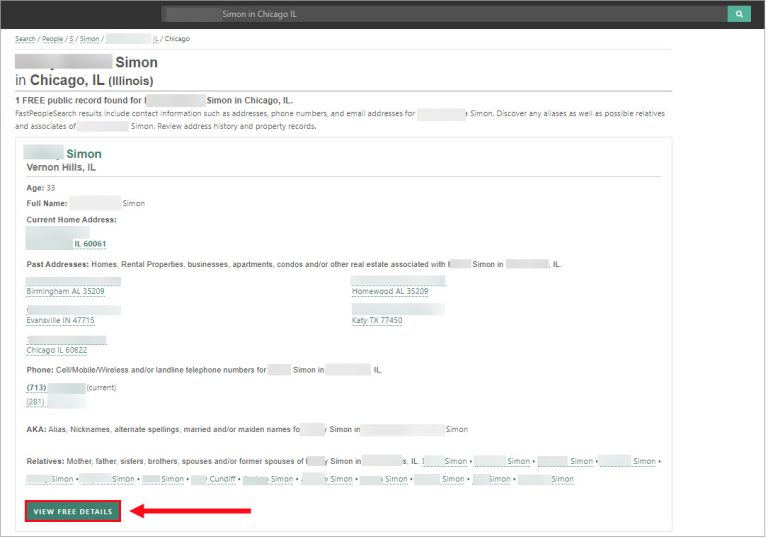Open the last relative Simon link in bottom row

(546, 479)
